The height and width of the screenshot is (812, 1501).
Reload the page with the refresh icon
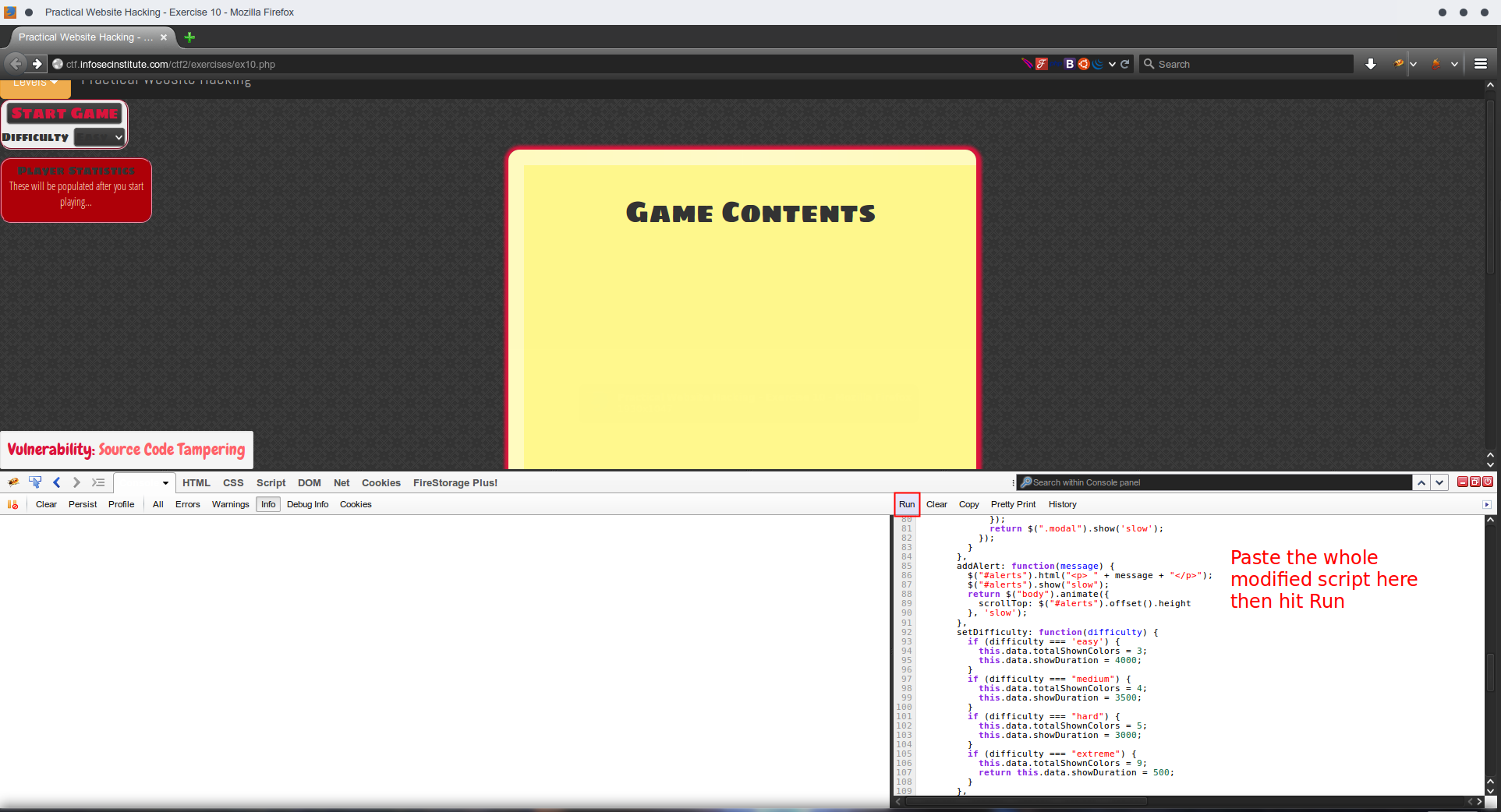pyautogui.click(x=1124, y=64)
